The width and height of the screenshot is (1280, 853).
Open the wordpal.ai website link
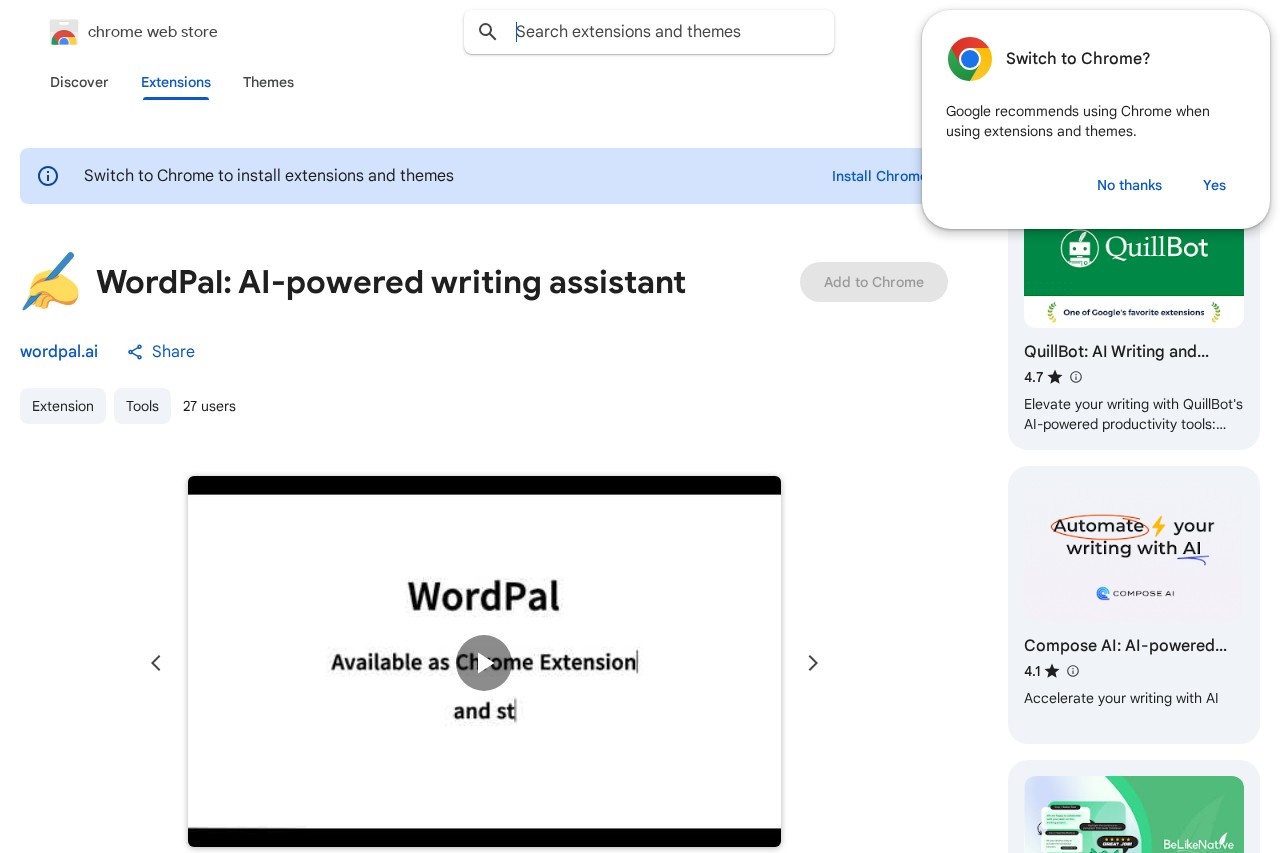point(59,352)
